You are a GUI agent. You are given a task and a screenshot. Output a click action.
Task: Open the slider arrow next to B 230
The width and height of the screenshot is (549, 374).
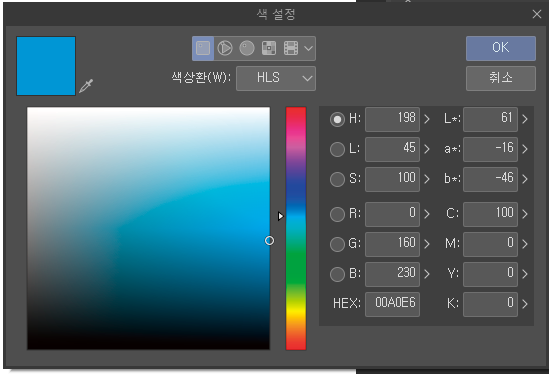point(427,274)
